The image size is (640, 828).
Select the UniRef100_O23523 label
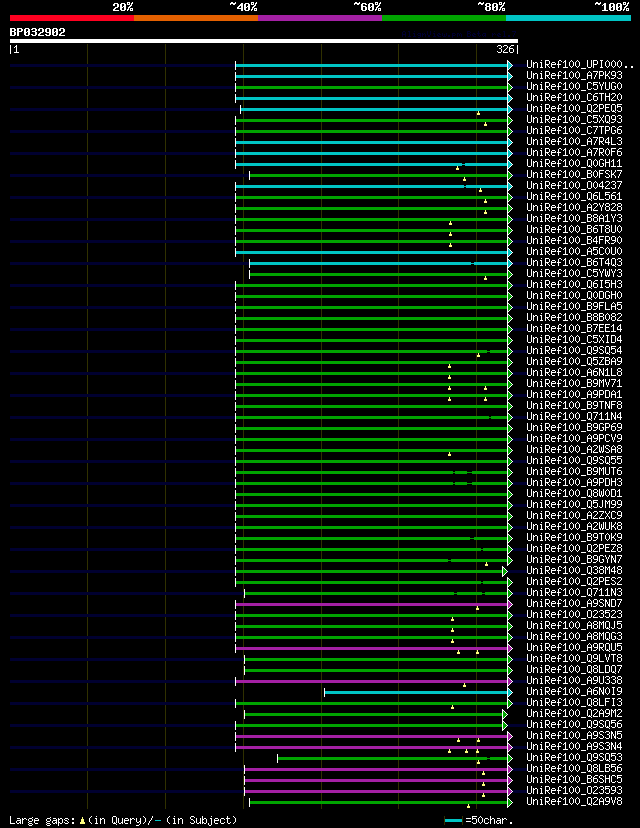tap(575, 614)
